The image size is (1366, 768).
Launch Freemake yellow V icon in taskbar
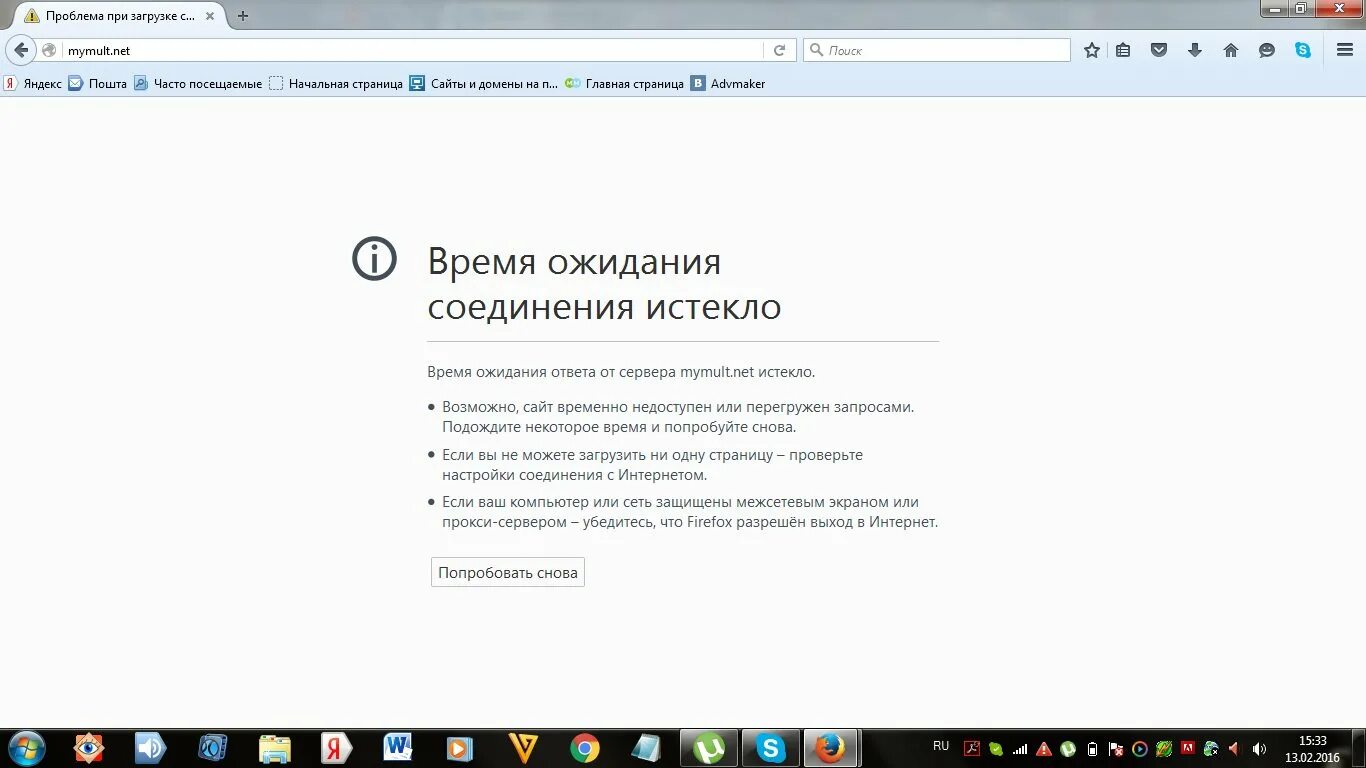523,748
